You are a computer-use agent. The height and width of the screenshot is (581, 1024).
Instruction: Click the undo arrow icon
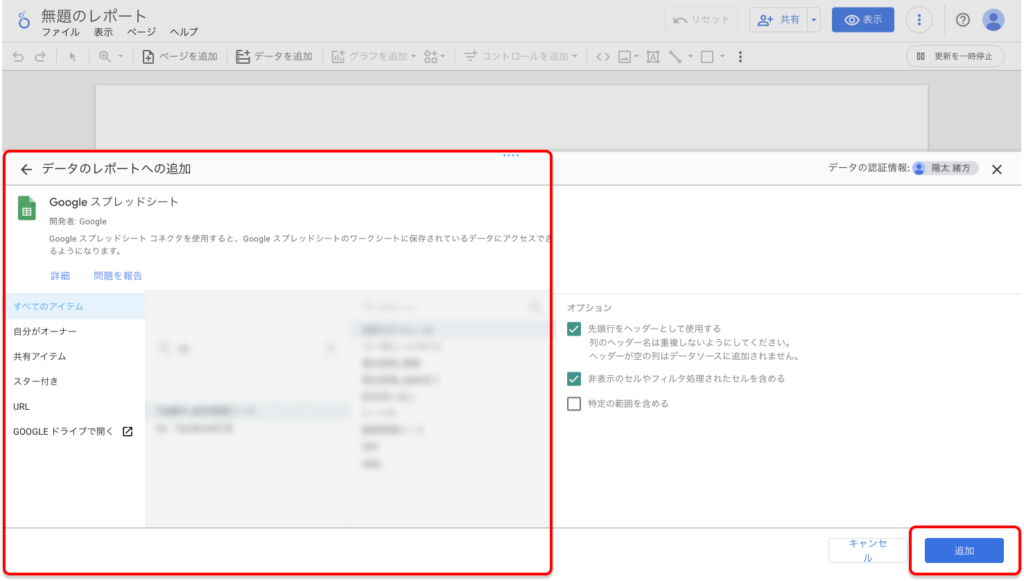coord(19,57)
